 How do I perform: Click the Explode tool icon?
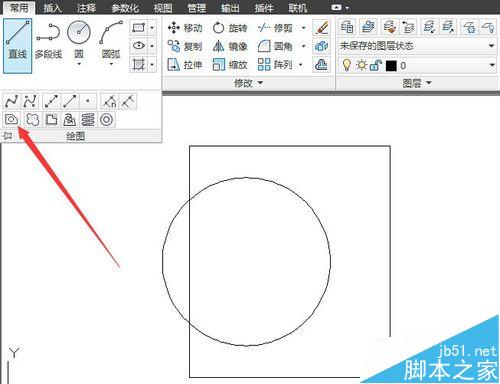[321, 46]
